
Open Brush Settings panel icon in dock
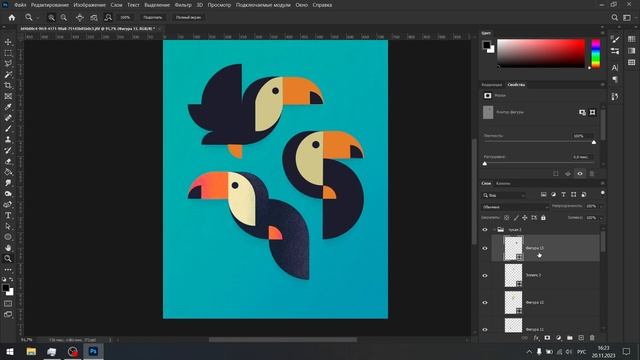click(615, 39)
